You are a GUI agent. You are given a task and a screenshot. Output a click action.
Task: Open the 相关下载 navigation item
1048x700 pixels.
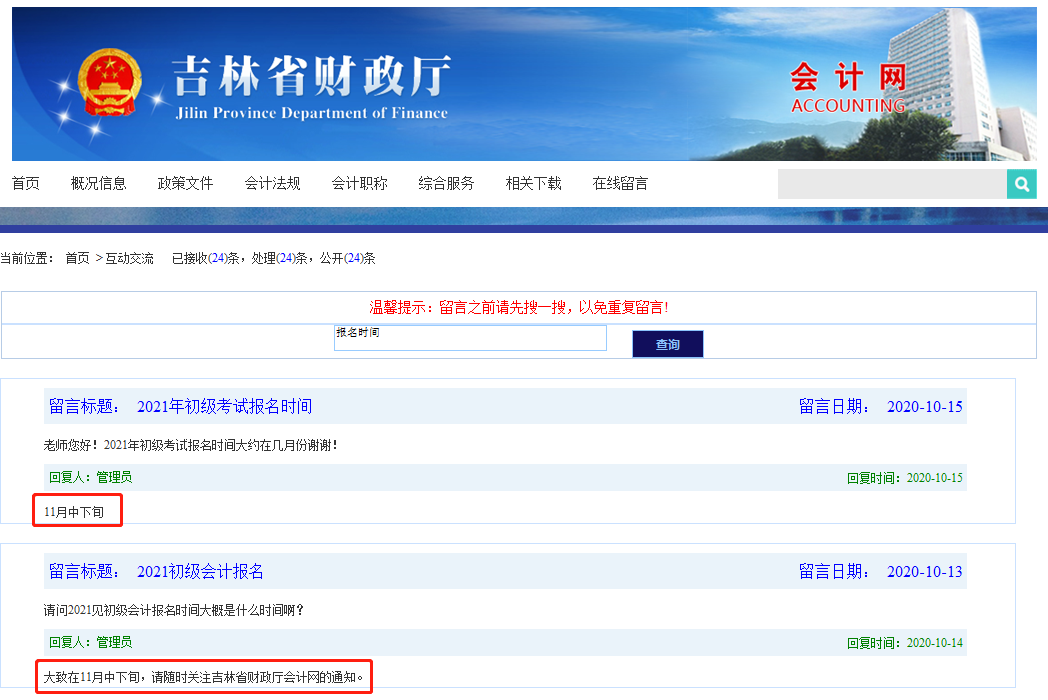coord(533,184)
